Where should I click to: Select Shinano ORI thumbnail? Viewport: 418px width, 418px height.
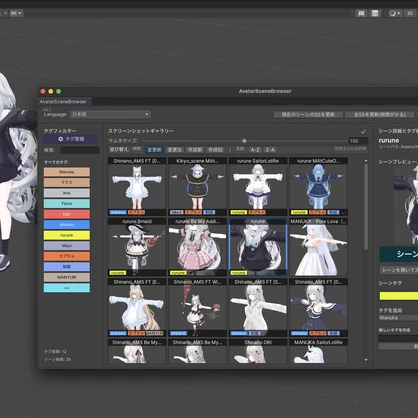point(258,351)
